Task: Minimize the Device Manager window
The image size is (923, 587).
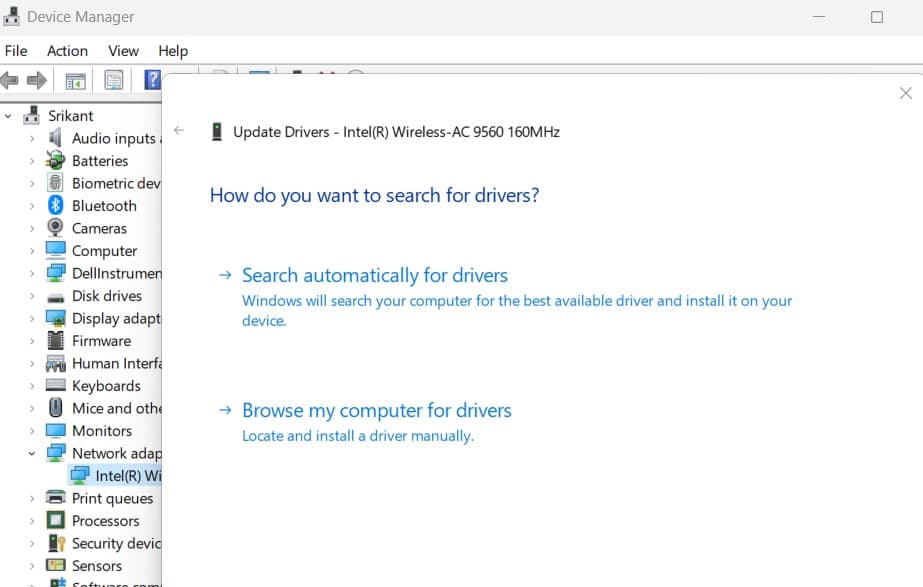Action: 819,17
